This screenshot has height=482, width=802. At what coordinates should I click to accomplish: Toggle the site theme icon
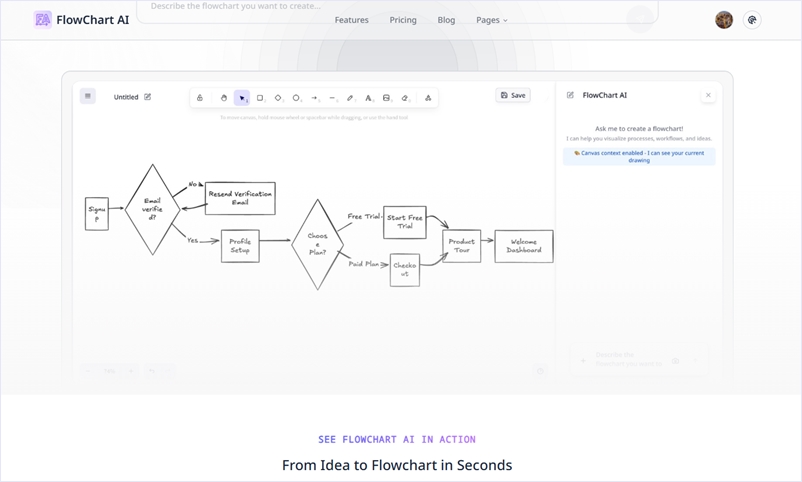(752, 20)
